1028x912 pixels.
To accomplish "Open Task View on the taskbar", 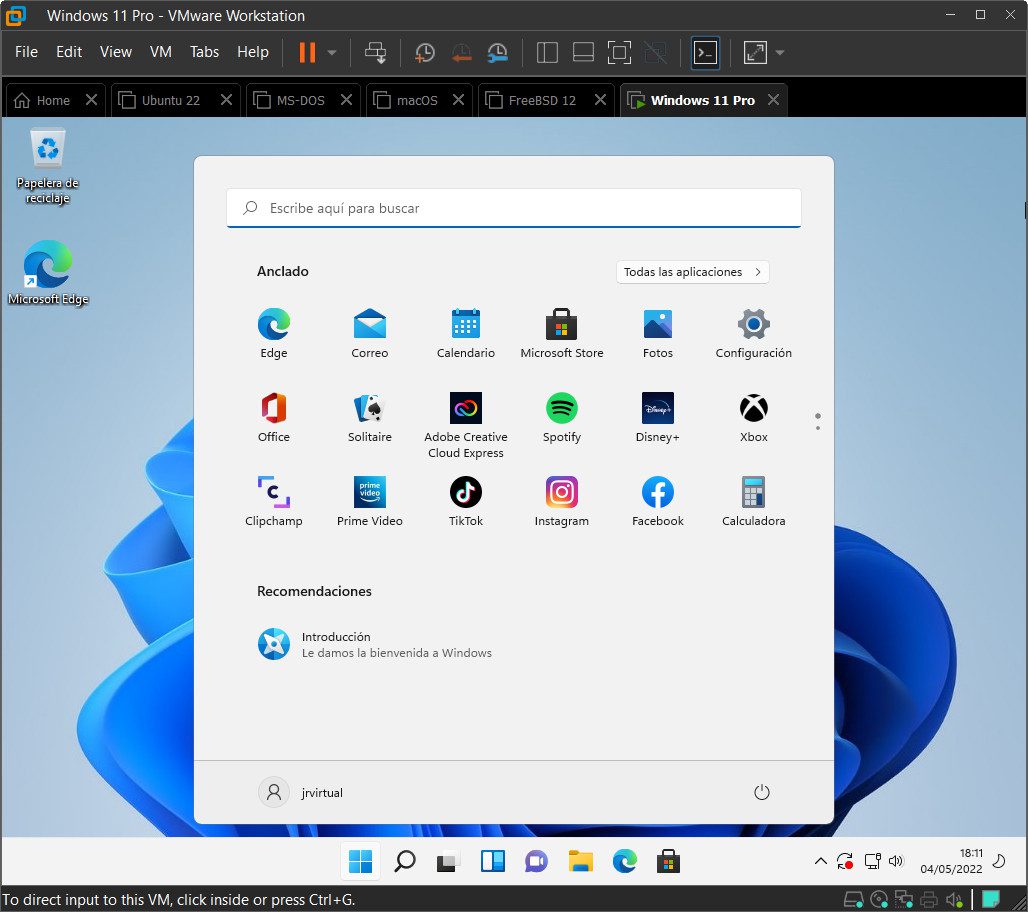I will pyautogui.click(x=448, y=861).
